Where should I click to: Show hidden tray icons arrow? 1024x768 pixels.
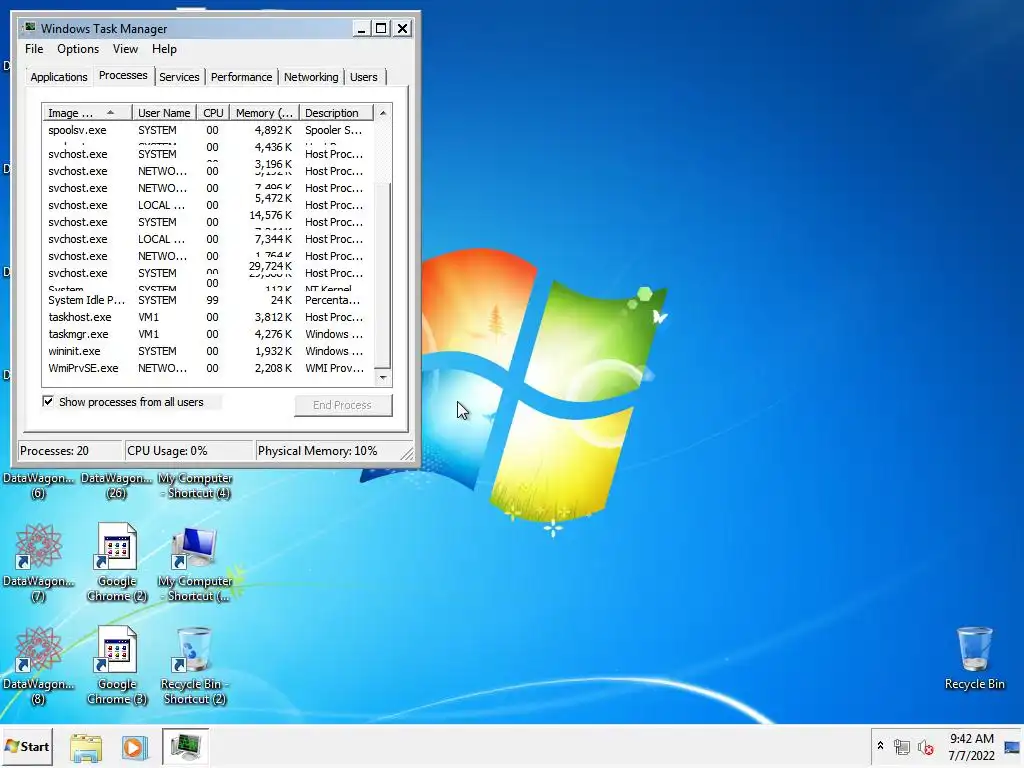[880, 746]
